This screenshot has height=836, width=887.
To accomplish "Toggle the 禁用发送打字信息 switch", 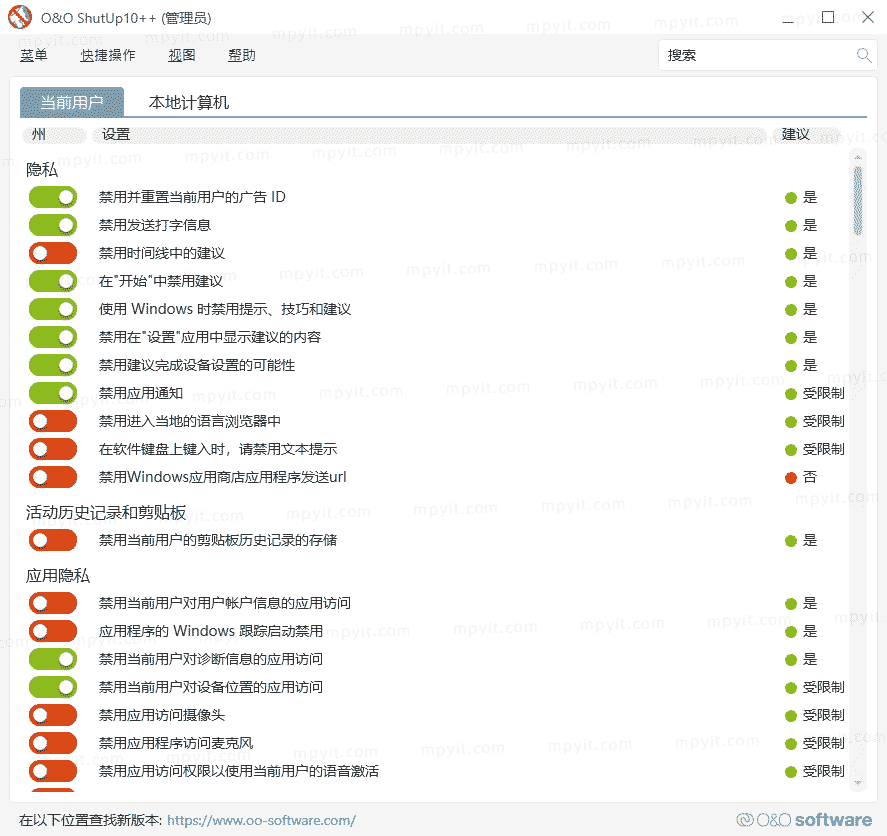I will pyautogui.click(x=53, y=225).
